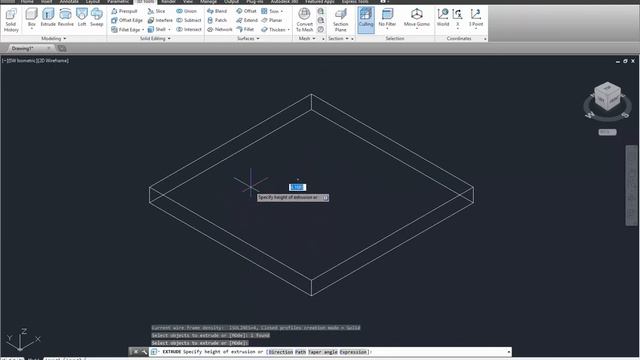Expand the Modeling panel
The height and width of the screenshot is (360, 640).
(x=53, y=38)
